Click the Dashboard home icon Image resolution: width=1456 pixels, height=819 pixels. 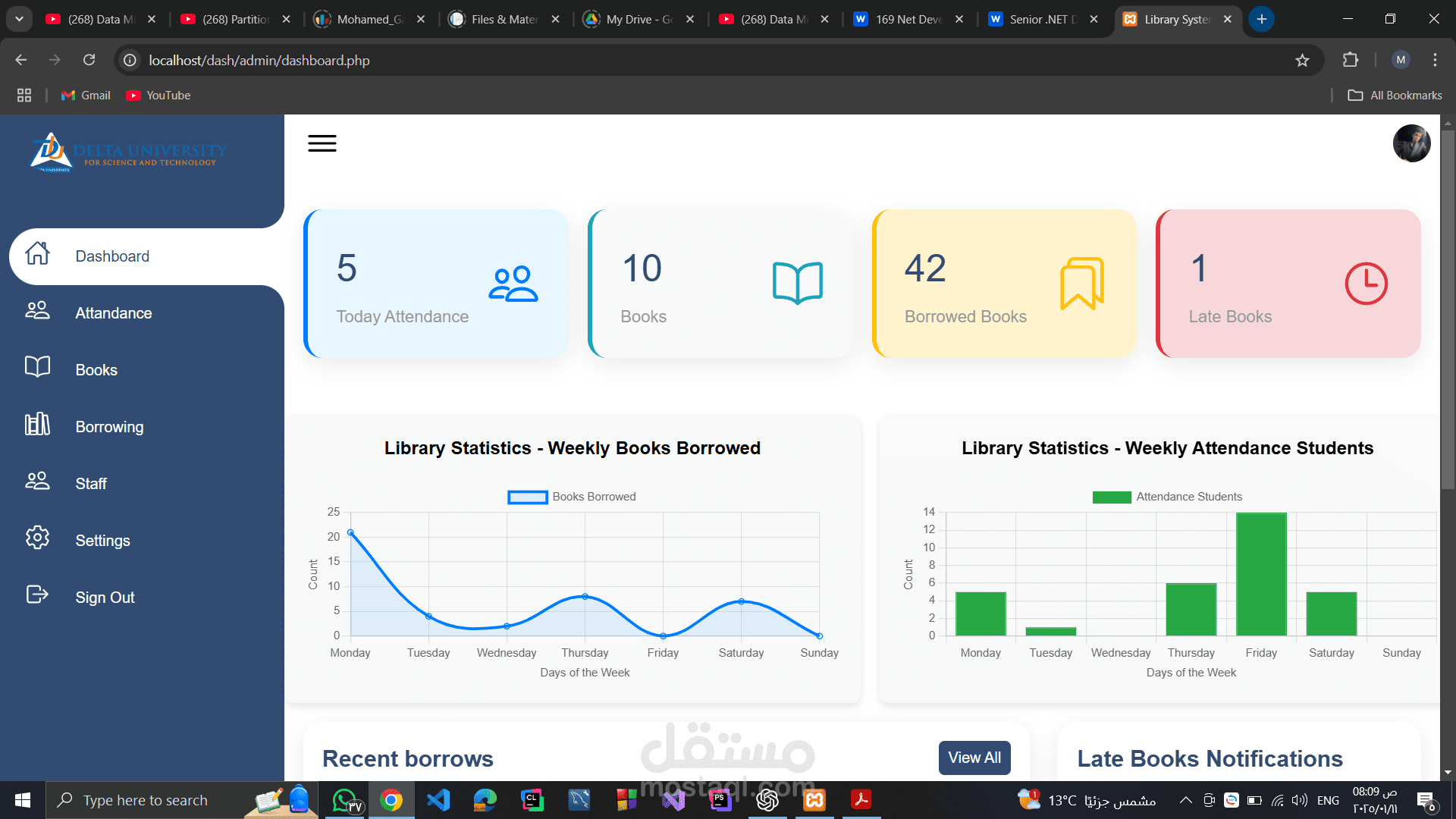pos(37,253)
